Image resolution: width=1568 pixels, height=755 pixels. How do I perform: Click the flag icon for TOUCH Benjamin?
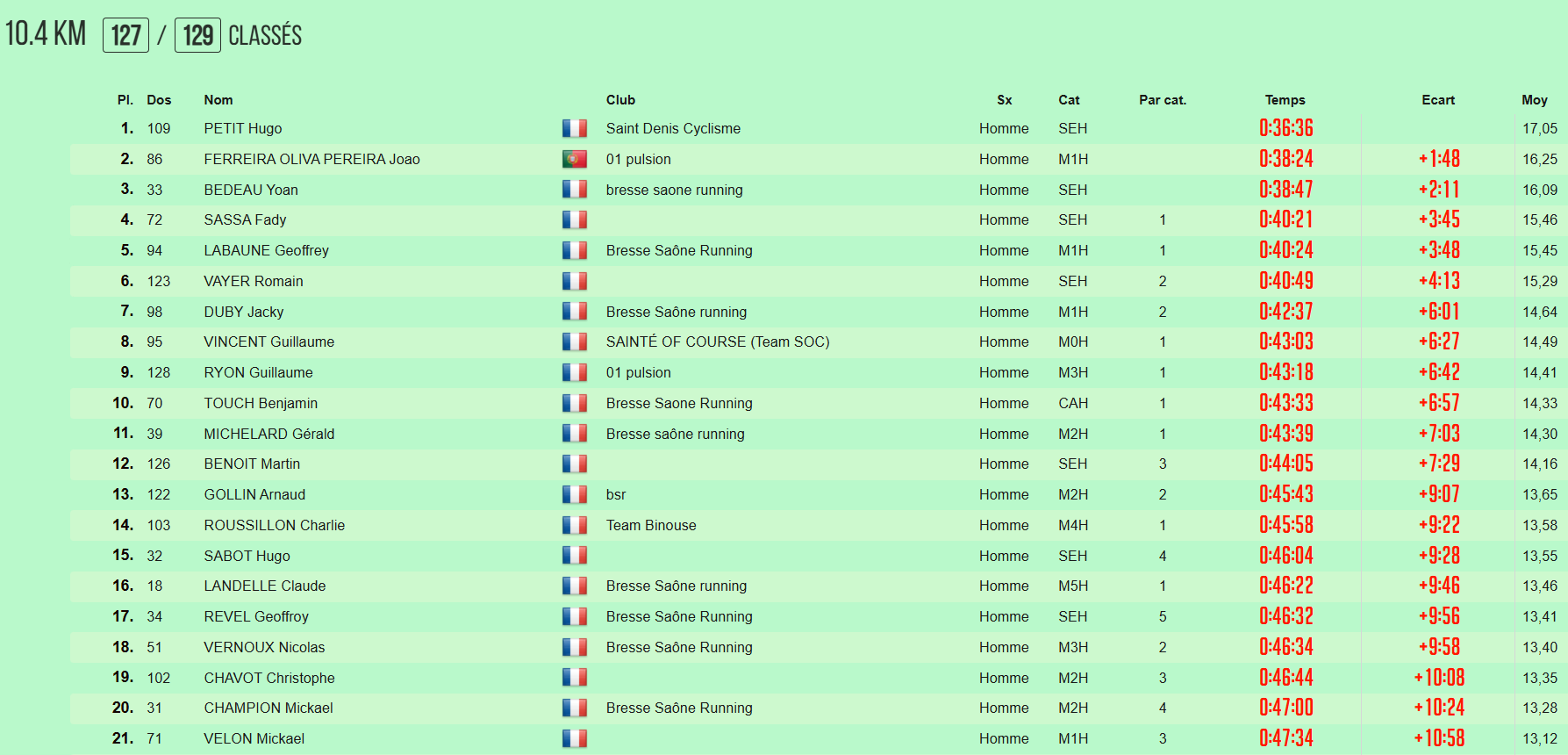click(575, 403)
